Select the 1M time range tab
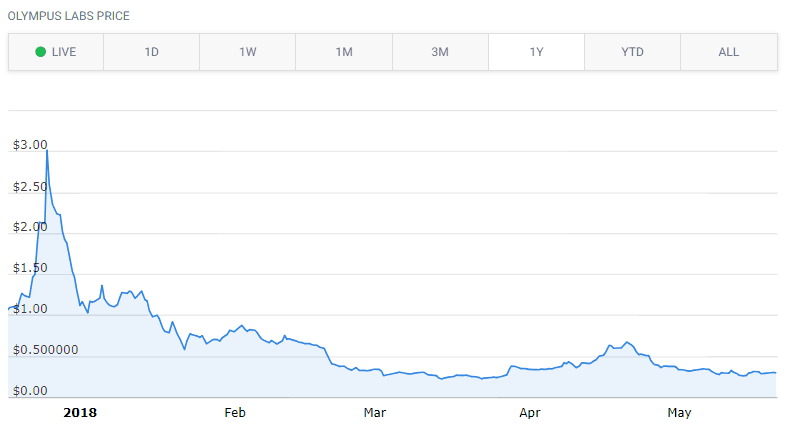Image resolution: width=787 pixels, height=429 pixels. [344, 52]
